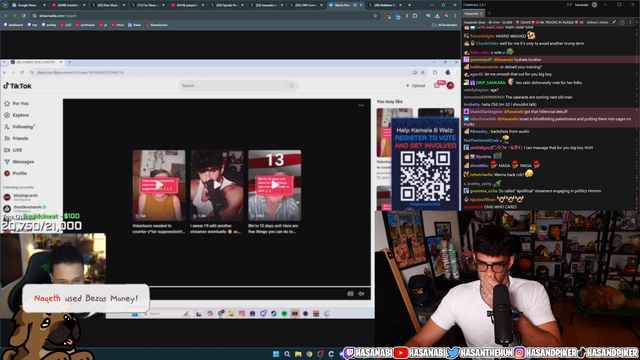
Task: Open File Explorer on Windows taskbar
Action: pos(298,354)
